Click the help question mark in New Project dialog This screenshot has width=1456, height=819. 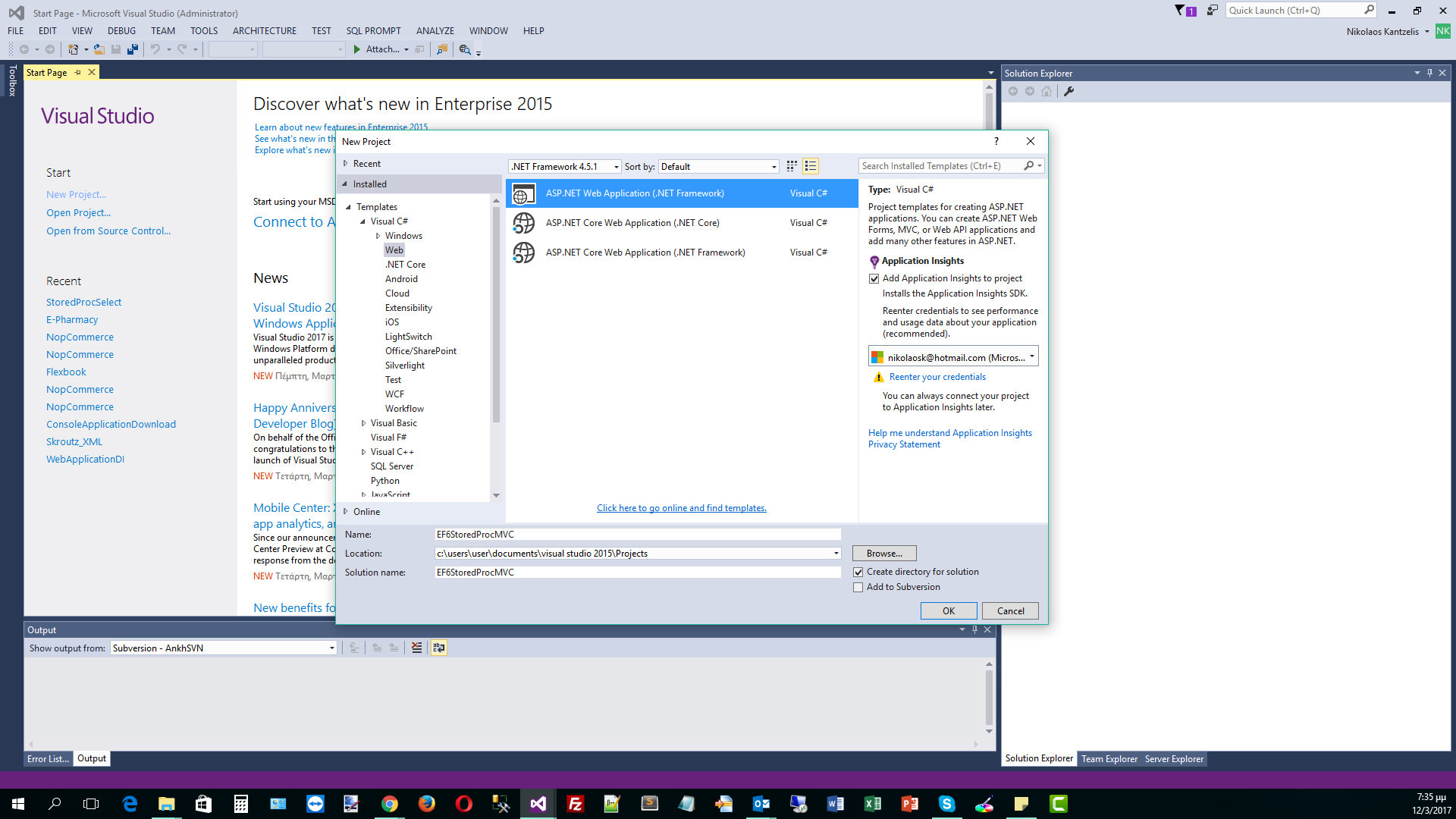(996, 141)
